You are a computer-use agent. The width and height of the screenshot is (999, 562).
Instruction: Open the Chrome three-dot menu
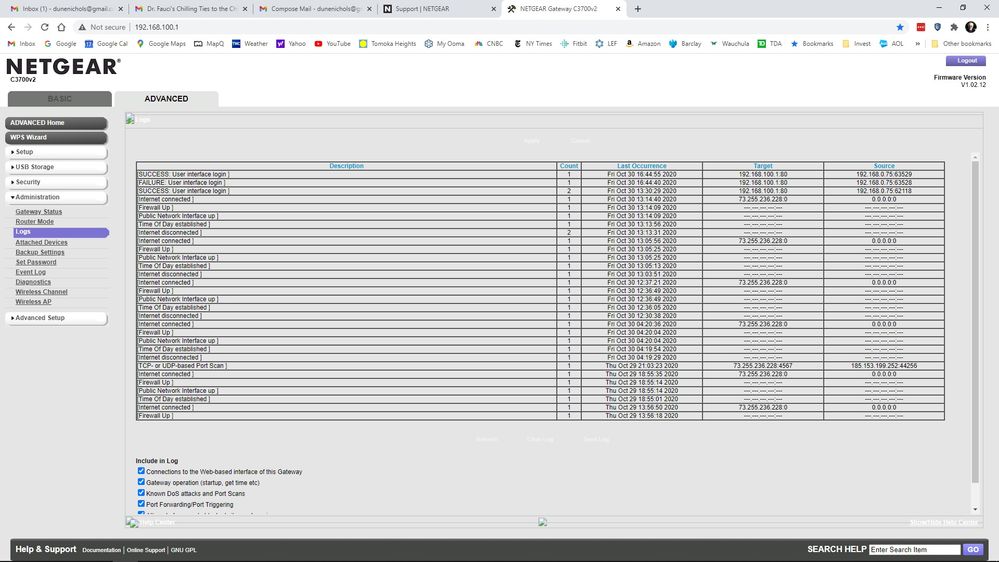(988, 27)
